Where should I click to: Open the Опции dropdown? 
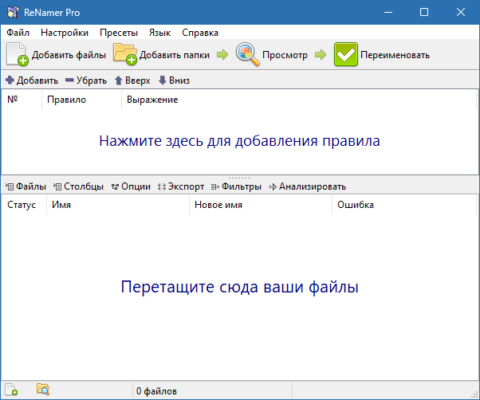136,186
